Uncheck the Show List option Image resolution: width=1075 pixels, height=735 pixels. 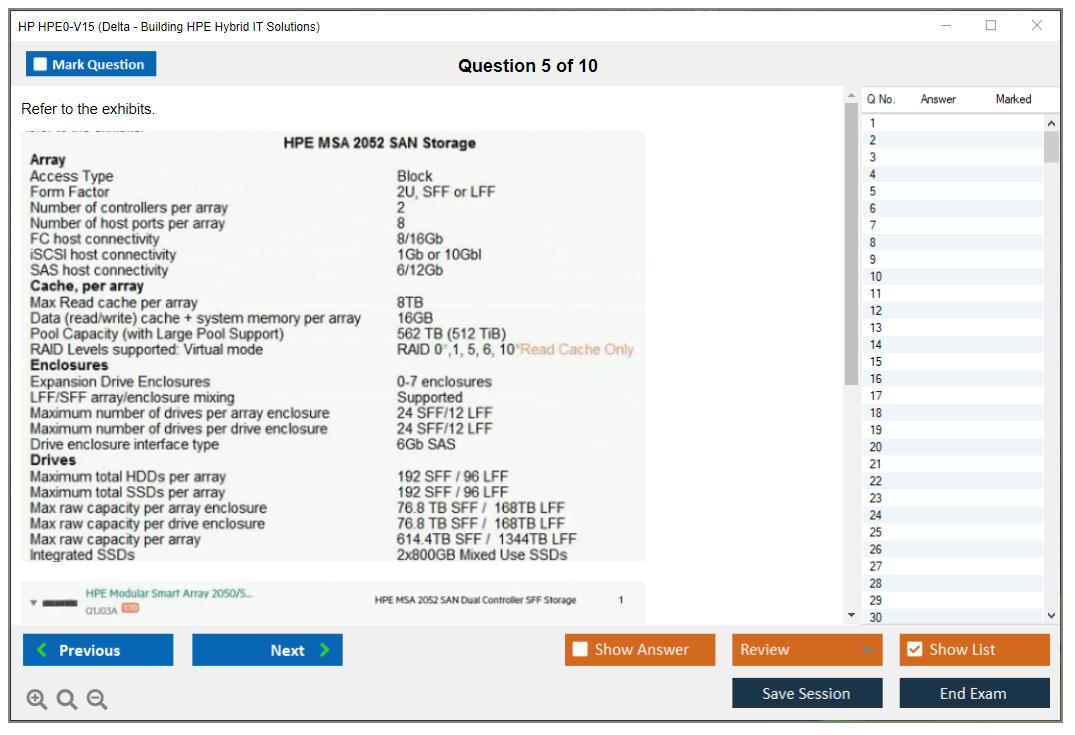pyautogui.click(x=914, y=650)
